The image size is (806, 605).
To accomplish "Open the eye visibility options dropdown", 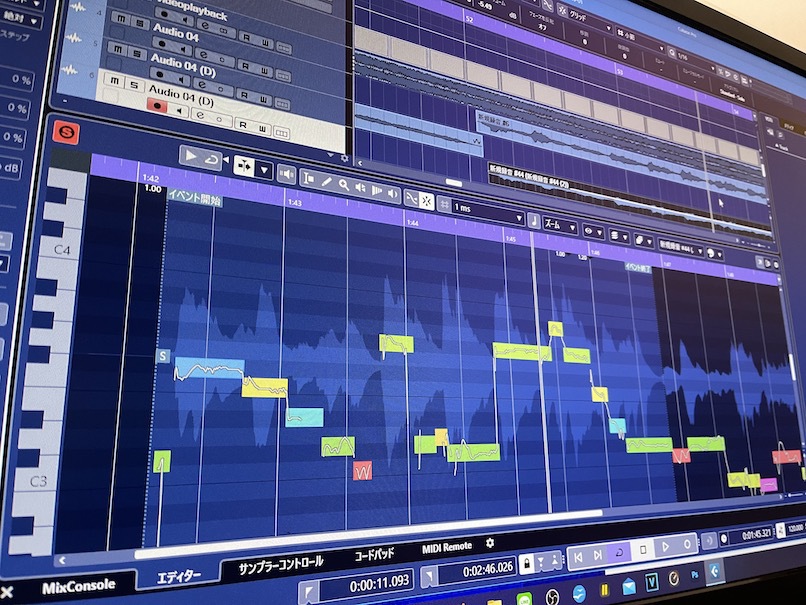I will click(x=593, y=232).
